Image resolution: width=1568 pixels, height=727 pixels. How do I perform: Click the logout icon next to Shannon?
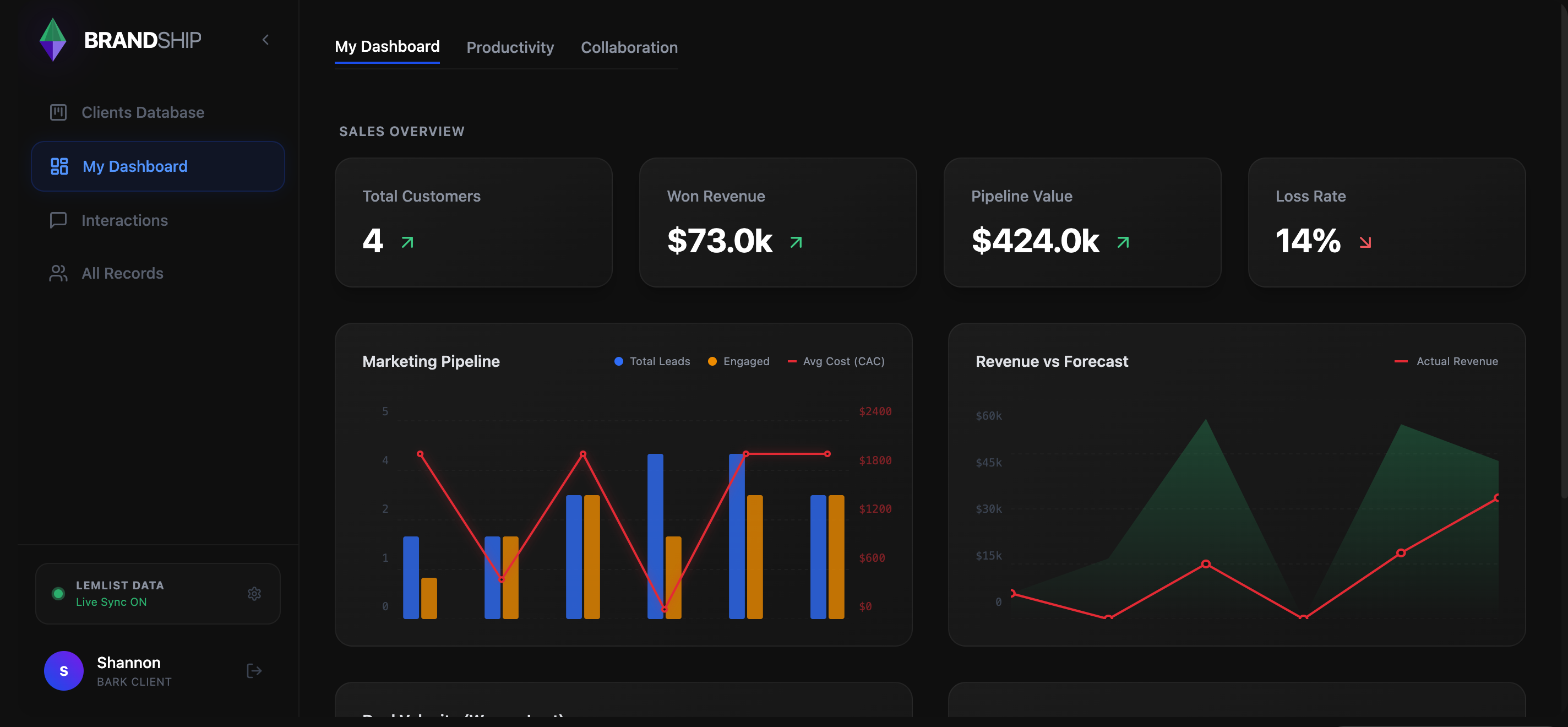coord(254,670)
